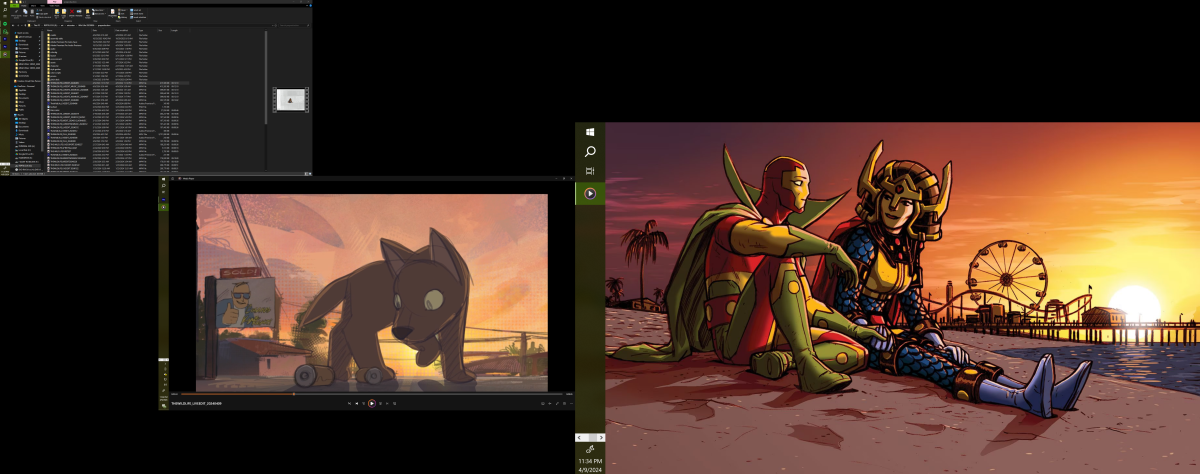Sort by the Size column header
Image resolution: width=1200 pixels, height=474 pixels.
click(160, 30)
